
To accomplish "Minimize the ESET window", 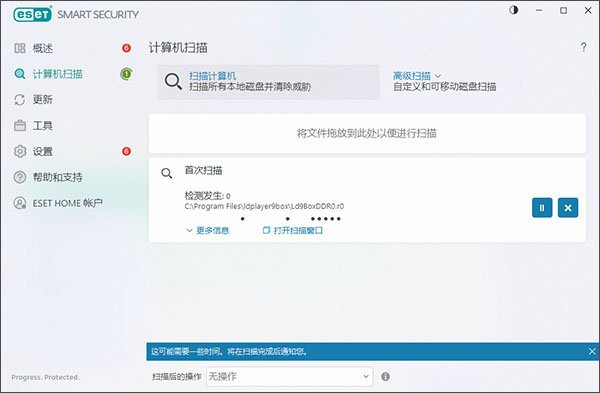I will tap(539, 10).
